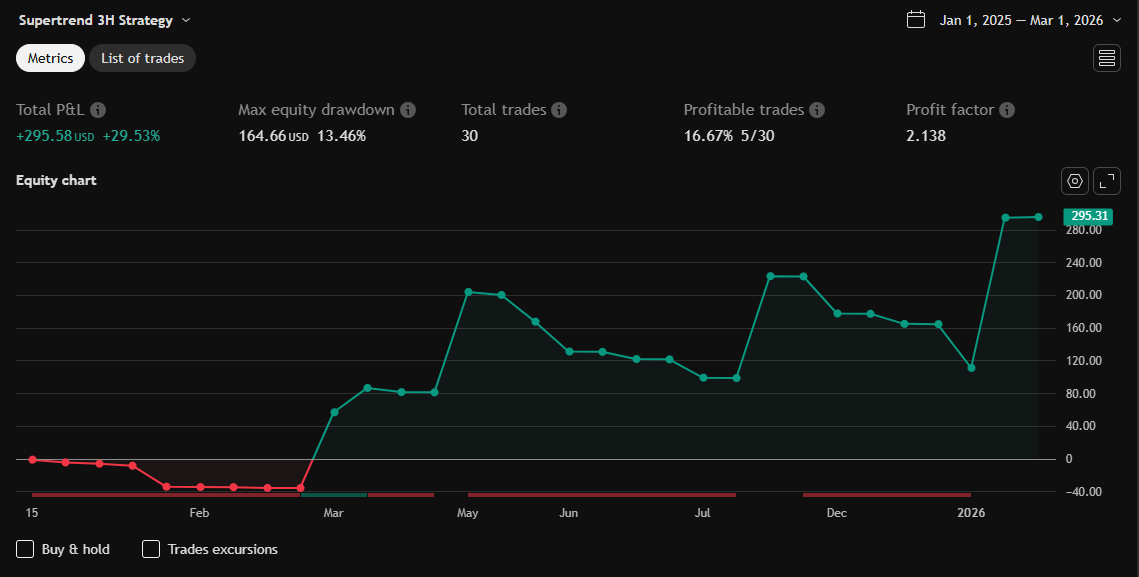Click the info icon beside Profitable trades
This screenshot has height=577, width=1139.
point(817,110)
